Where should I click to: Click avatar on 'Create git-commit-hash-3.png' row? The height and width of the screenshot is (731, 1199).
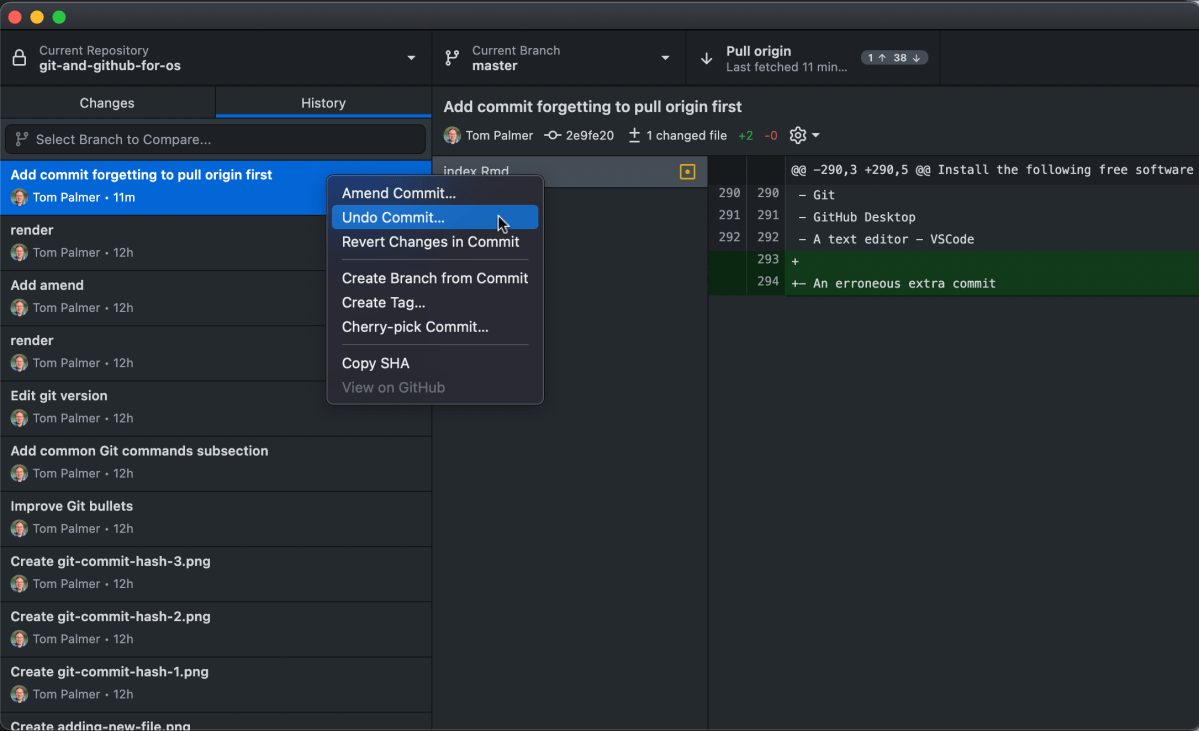tap(19, 583)
